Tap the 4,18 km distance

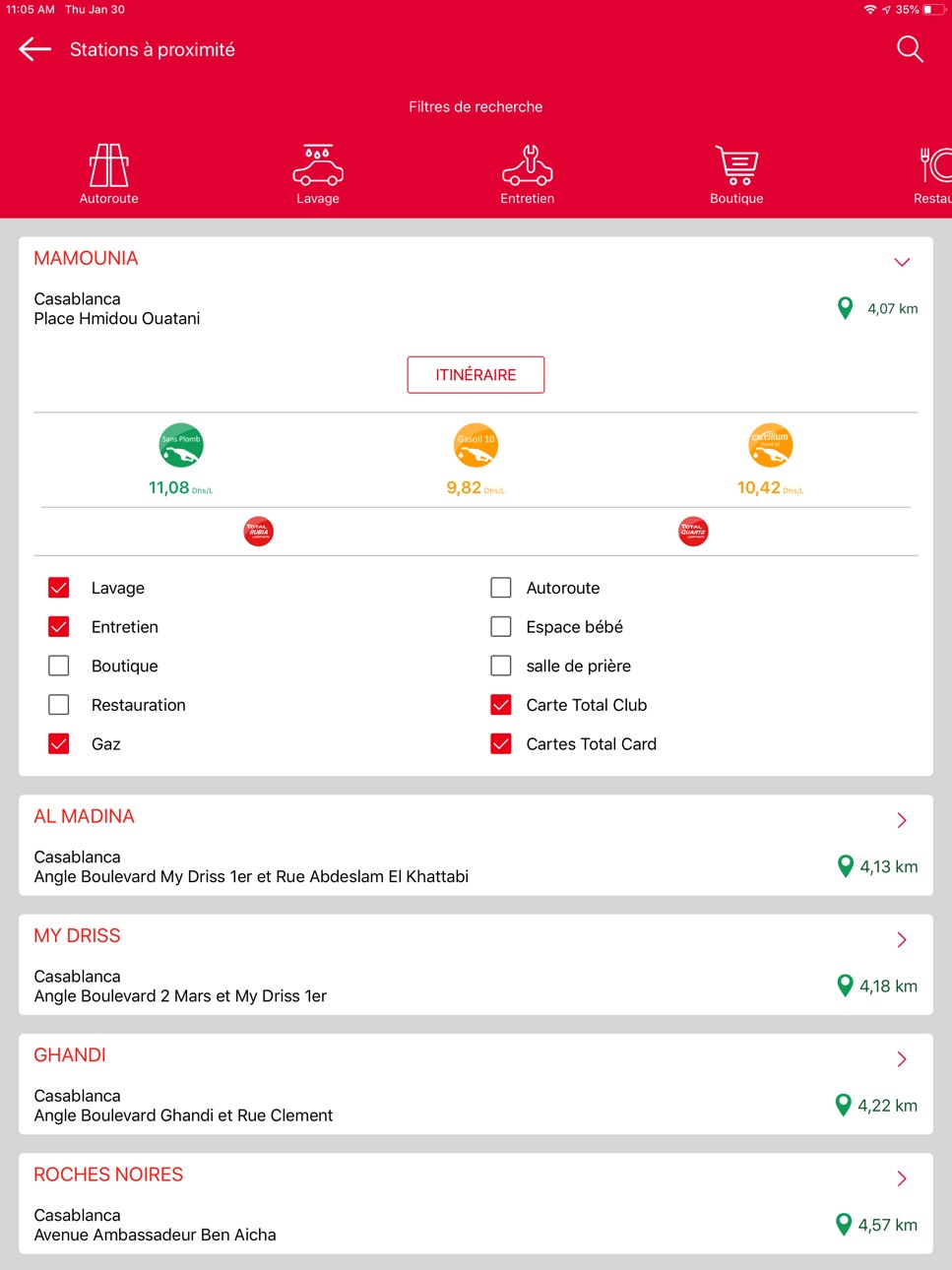(x=889, y=986)
